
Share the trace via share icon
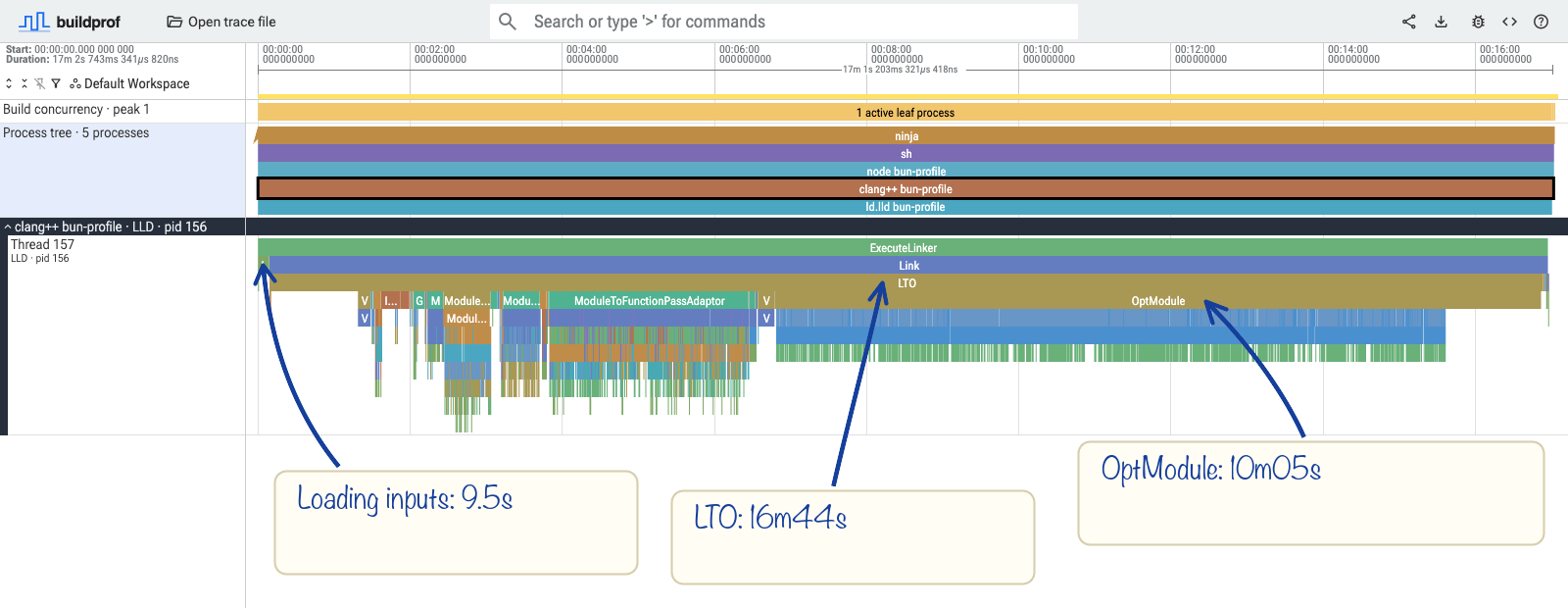pyautogui.click(x=1408, y=22)
